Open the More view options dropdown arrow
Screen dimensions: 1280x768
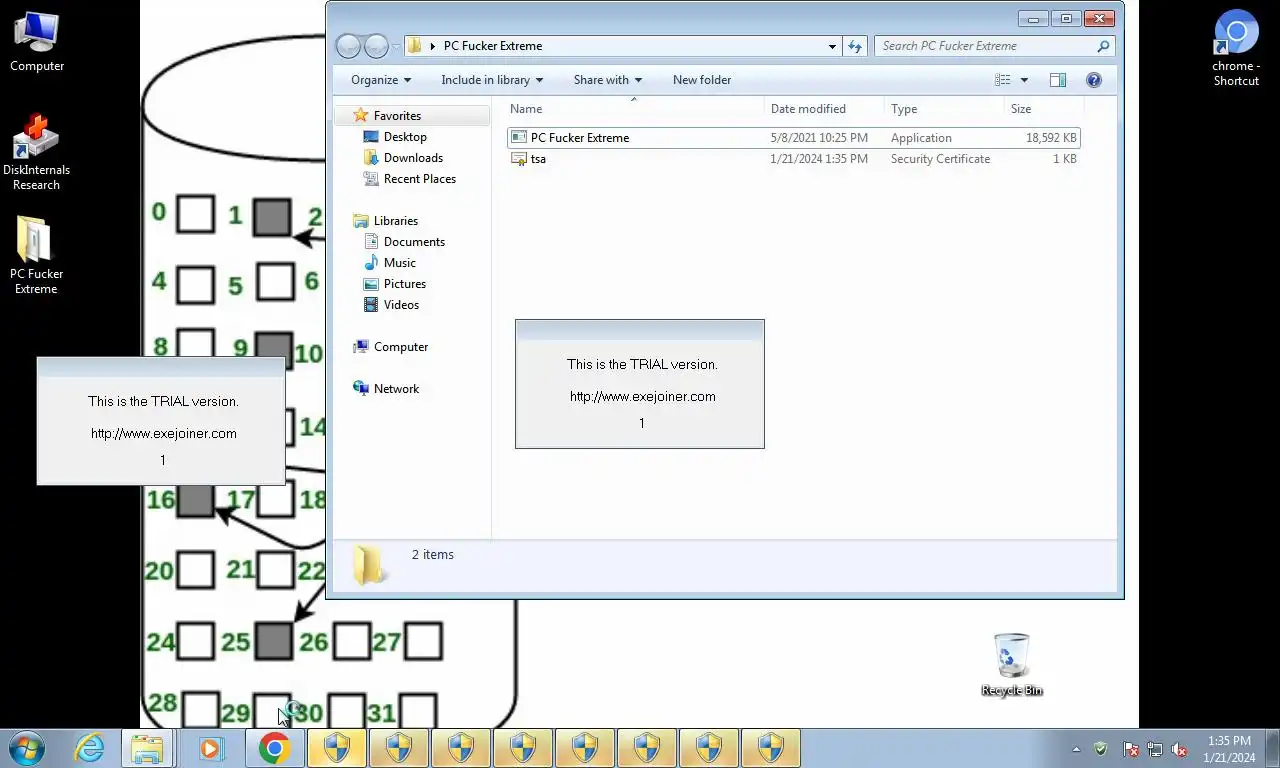tap(1024, 80)
